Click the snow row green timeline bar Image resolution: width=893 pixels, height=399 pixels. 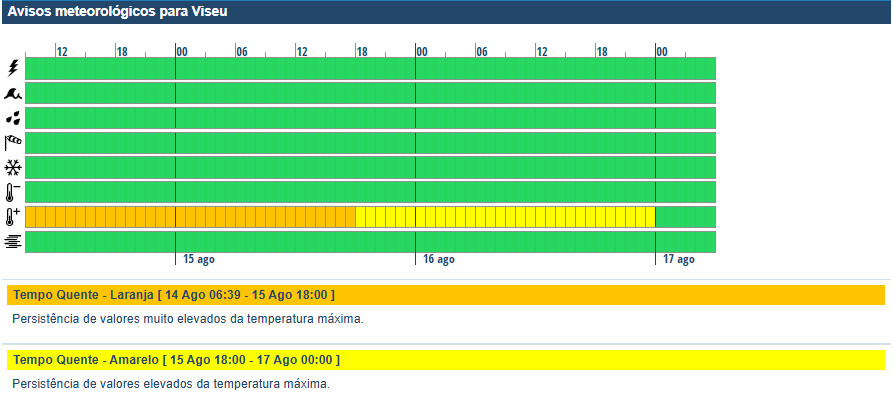tap(371, 167)
